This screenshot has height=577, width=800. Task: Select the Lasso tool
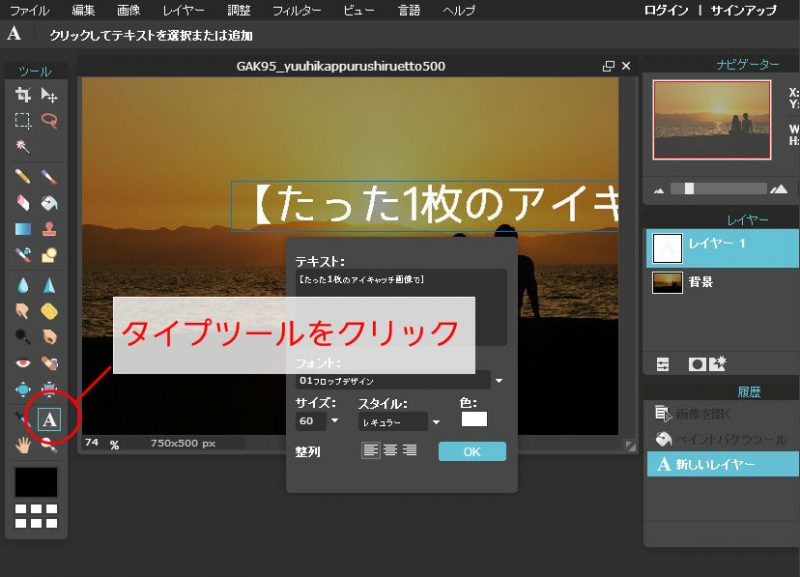(49, 120)
